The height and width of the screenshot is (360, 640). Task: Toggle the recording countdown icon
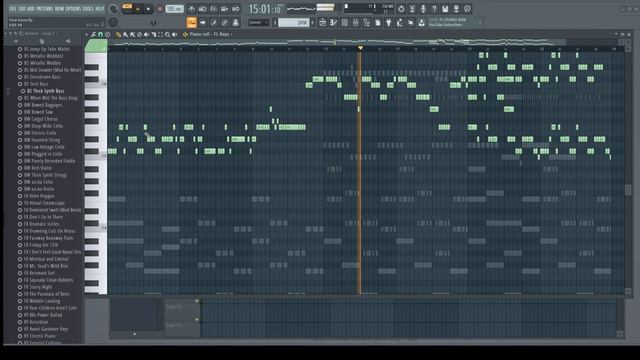point(213,9)
